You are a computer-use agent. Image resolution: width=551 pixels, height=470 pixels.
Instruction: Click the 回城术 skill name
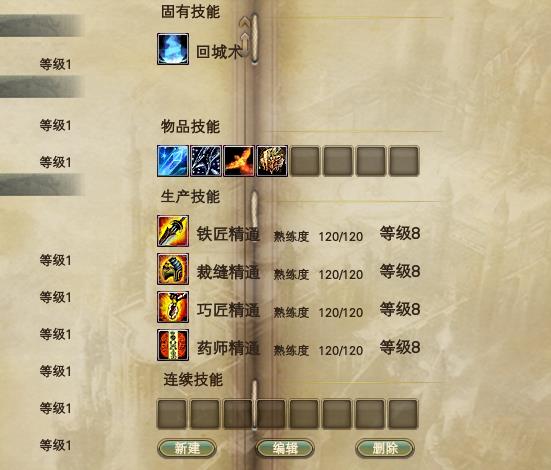pyautogui.click(x=219, y=52)
